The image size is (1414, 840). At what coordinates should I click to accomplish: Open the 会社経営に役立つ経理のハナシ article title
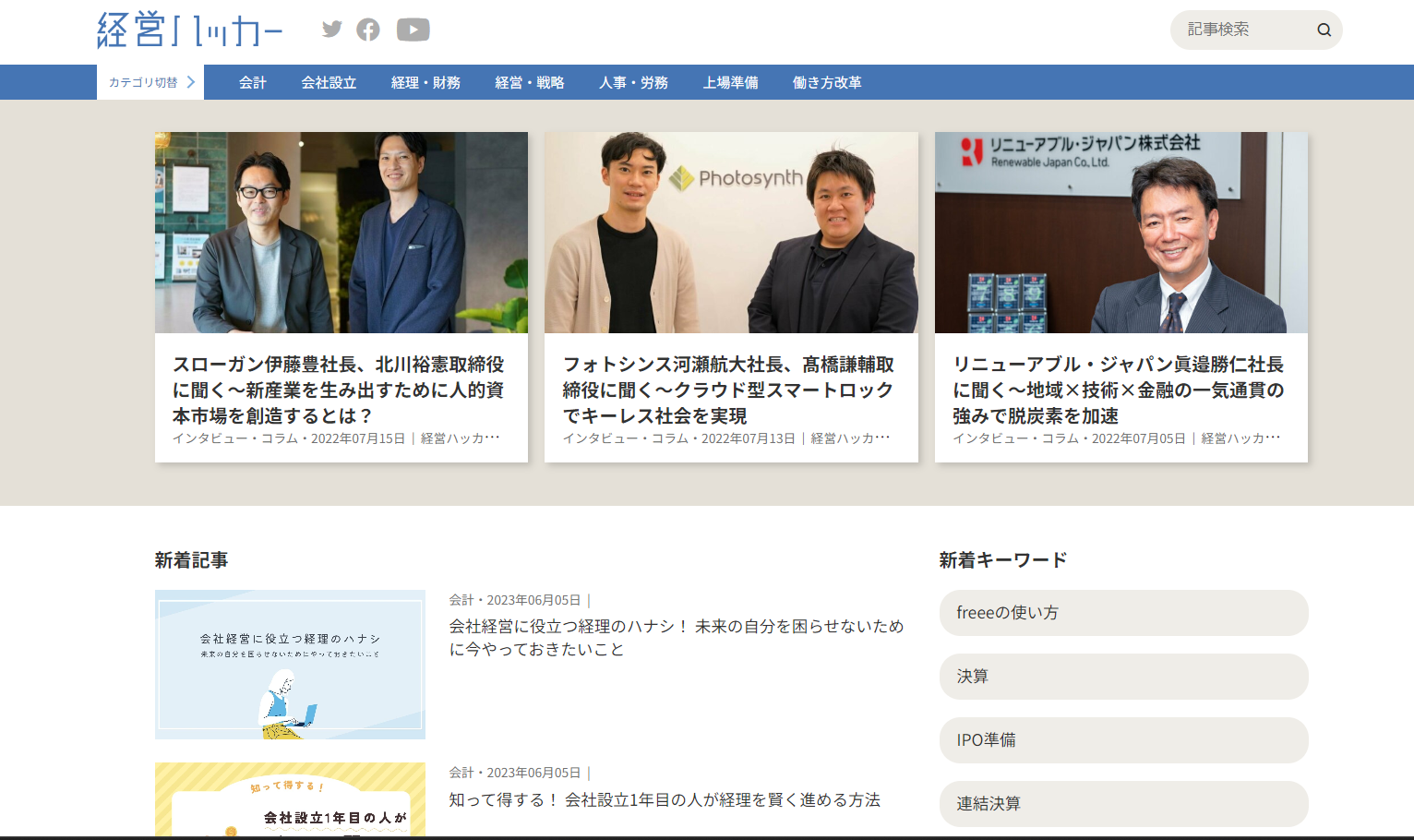[677, 638]
